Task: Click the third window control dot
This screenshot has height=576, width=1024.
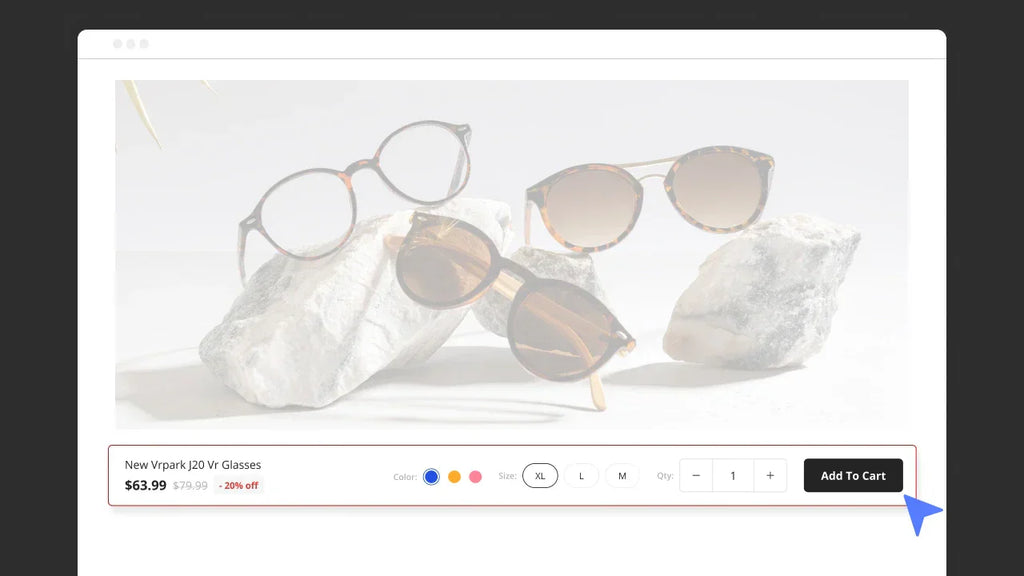Action: [144, 44]
